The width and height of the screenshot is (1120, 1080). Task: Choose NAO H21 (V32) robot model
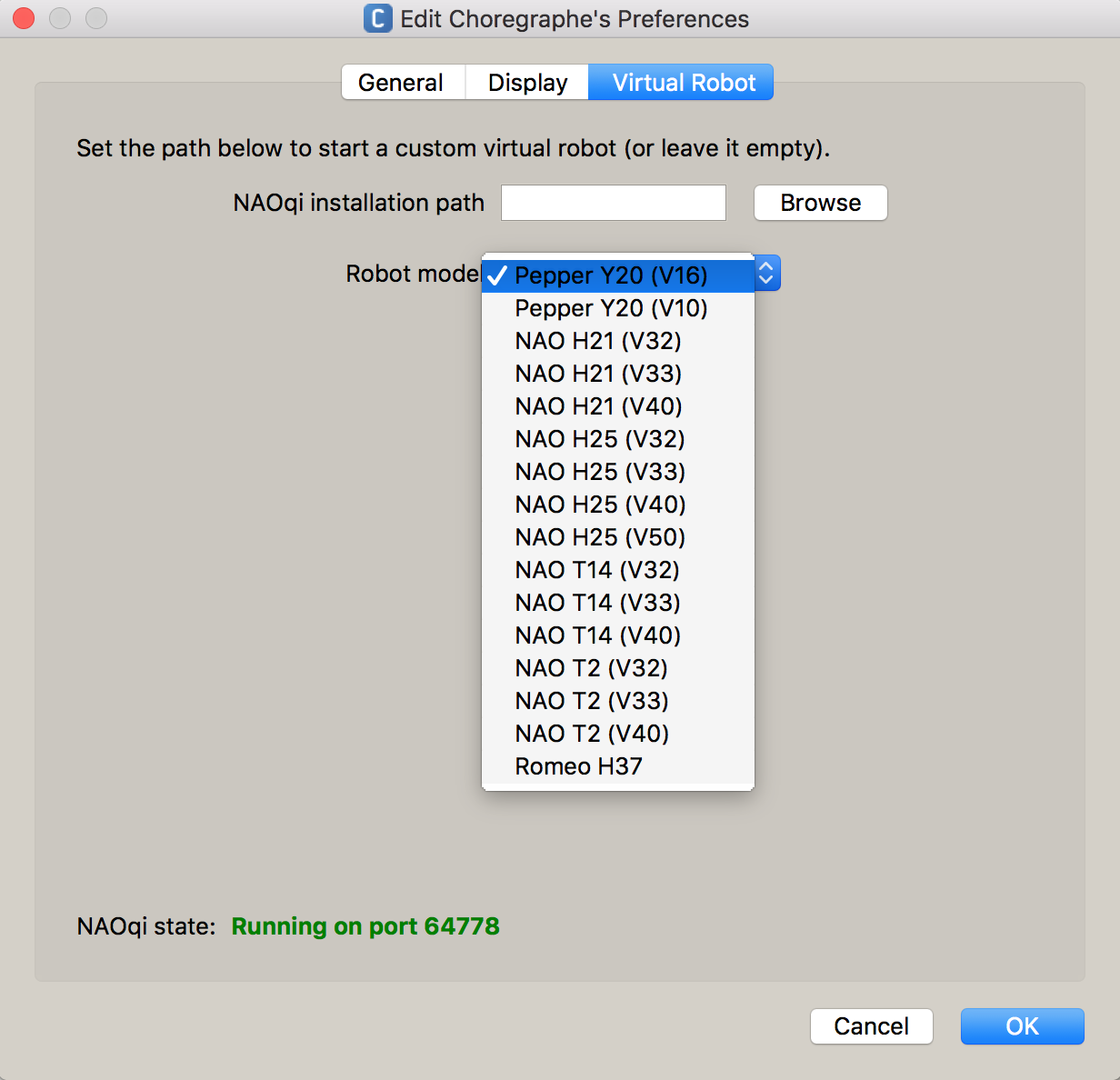coord(598,341)
